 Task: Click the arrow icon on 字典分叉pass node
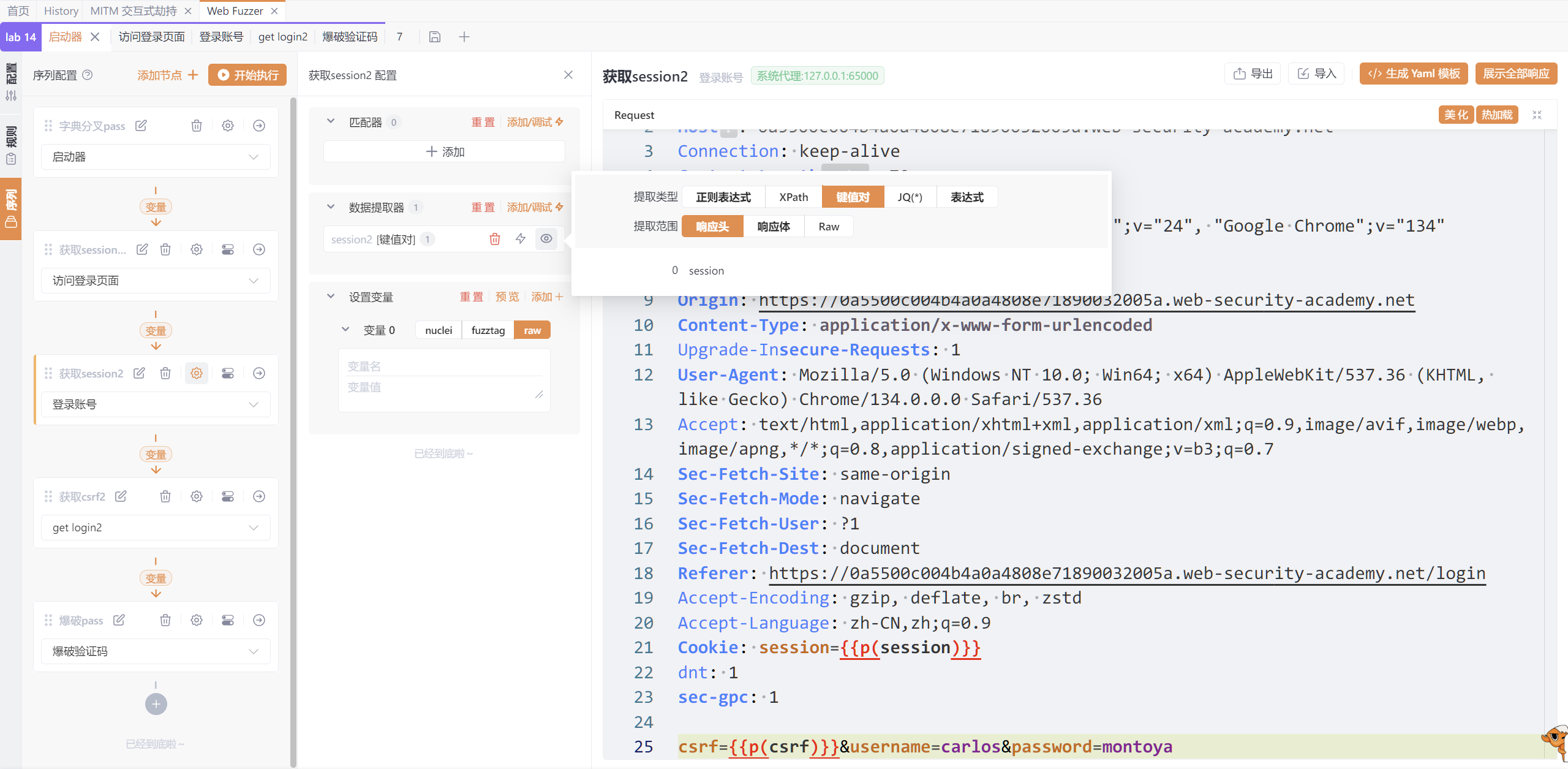coord(259,126)
